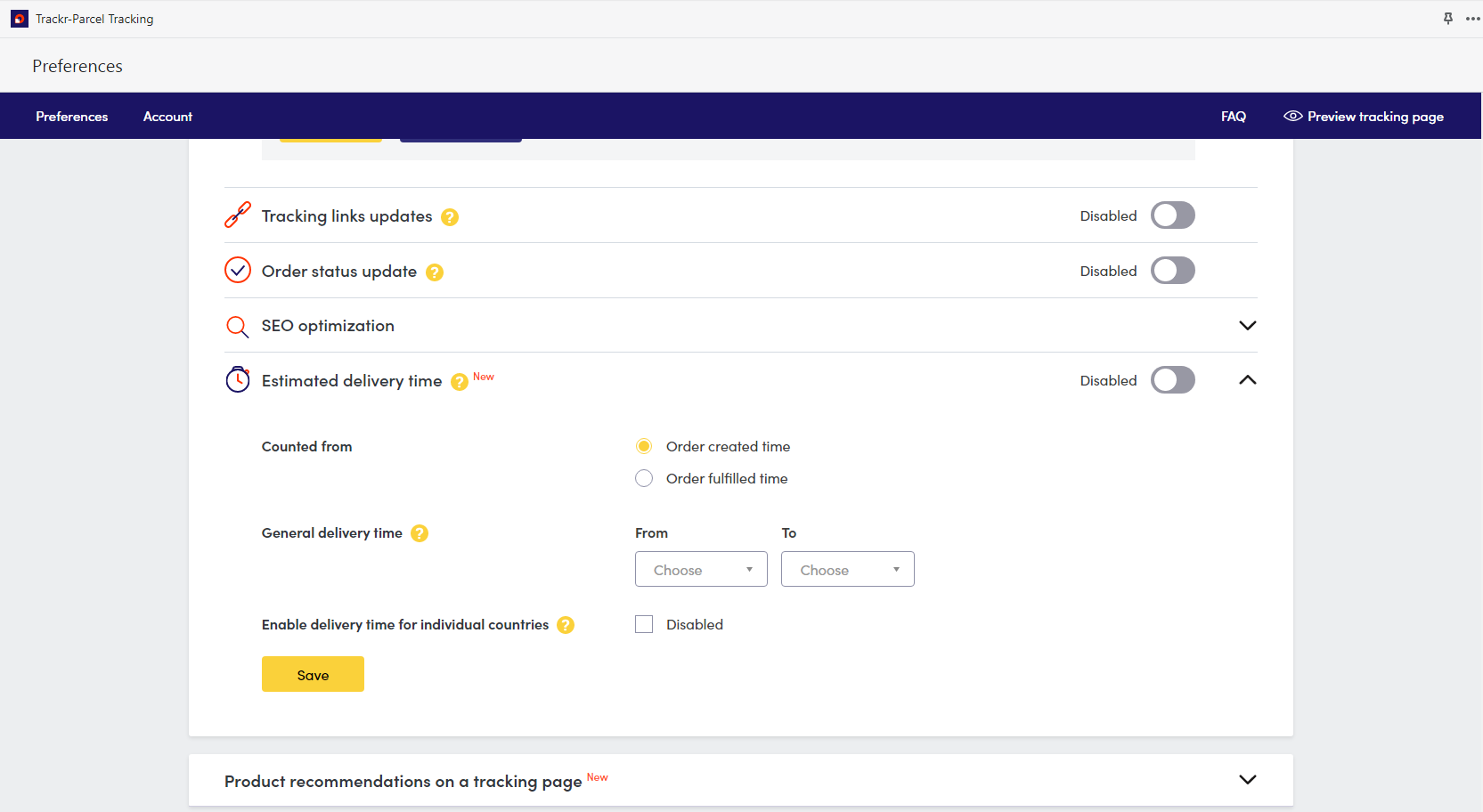
Task: Click help icon beside Tracking links updates
Action: pyautogui.click(x=450, y=217)
